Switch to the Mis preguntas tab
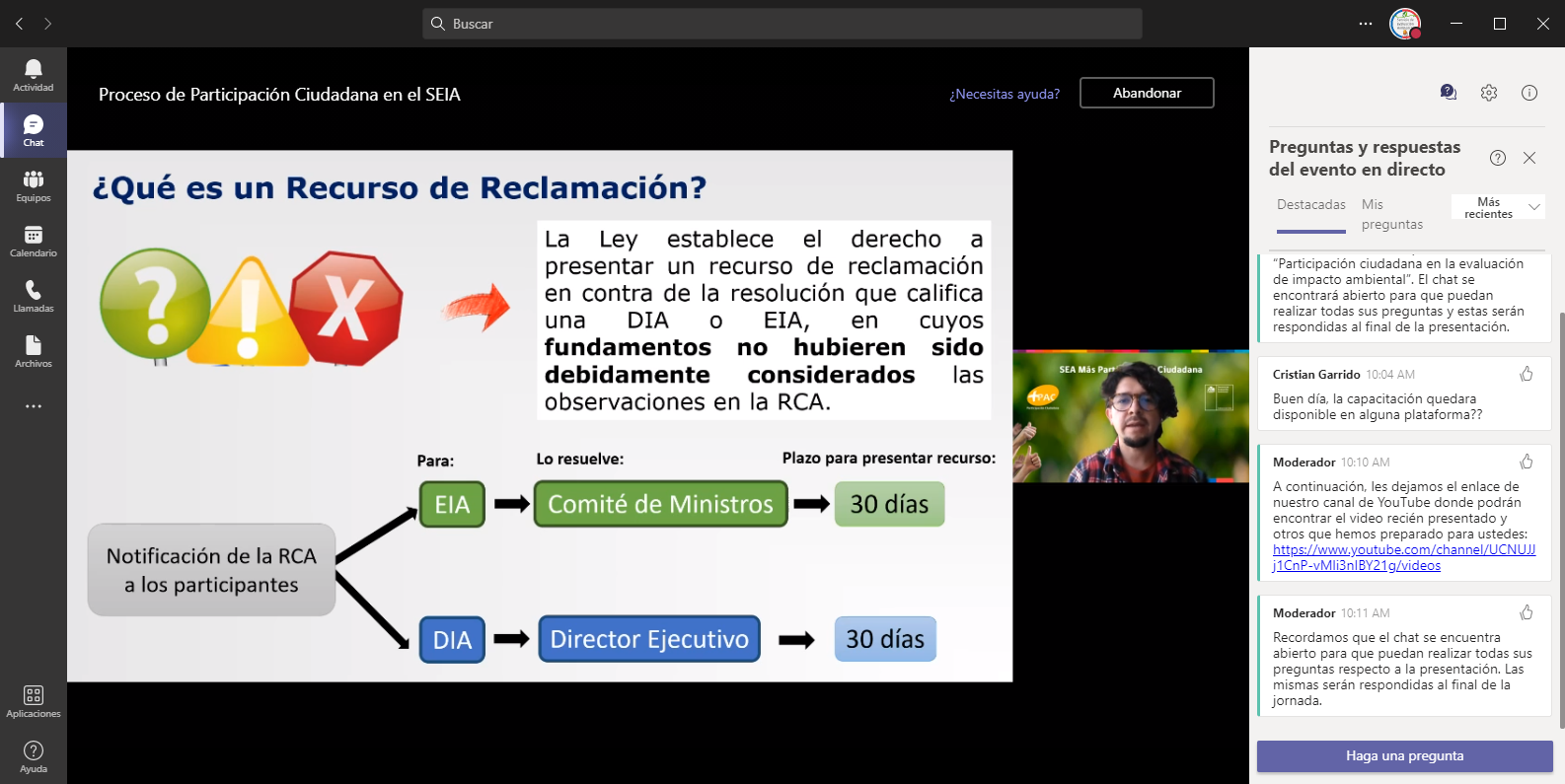This screenshot has height=784, width=1565. (1391, 214)
